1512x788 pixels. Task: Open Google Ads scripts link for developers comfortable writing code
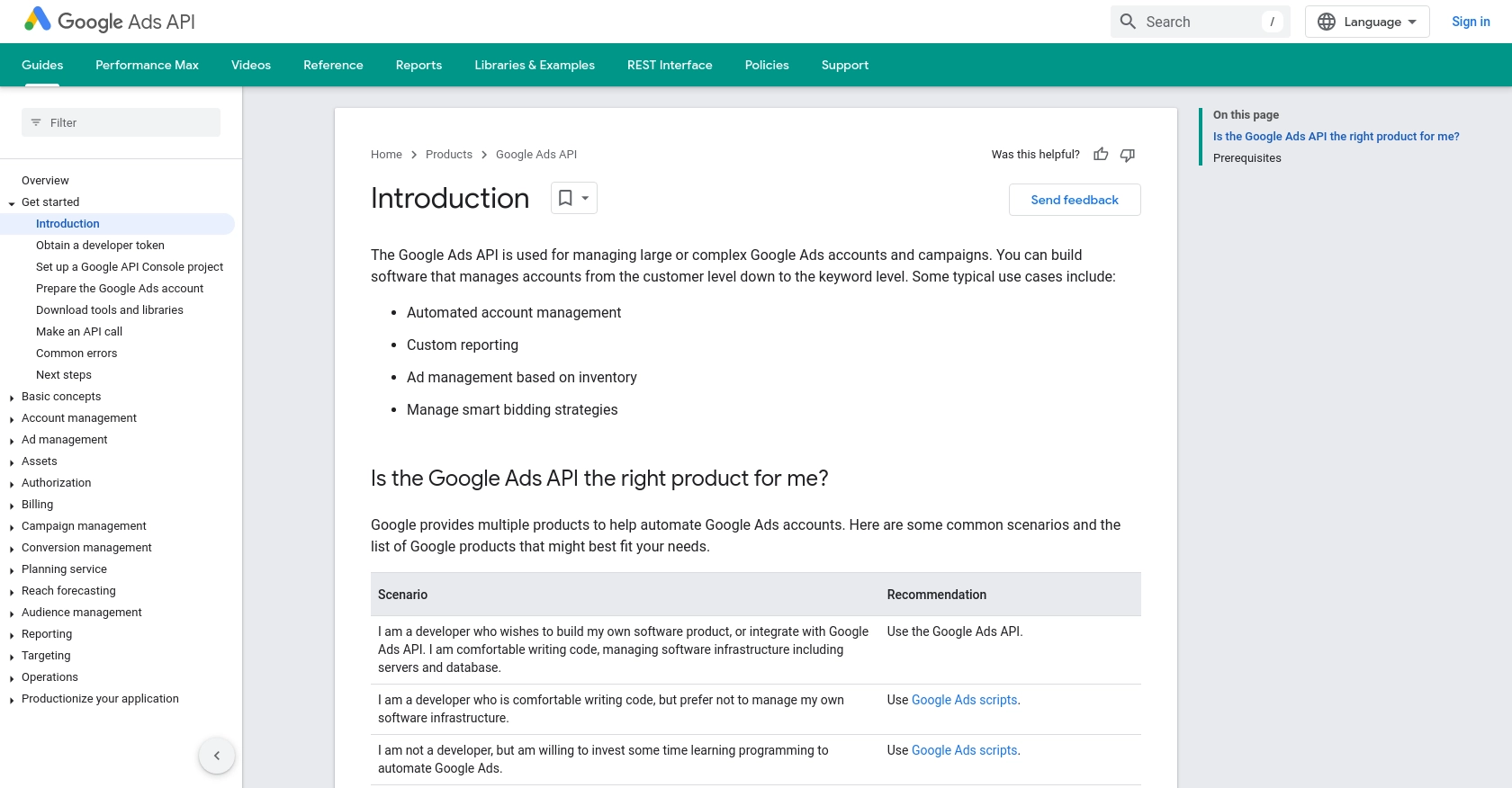tap(964, 700)
